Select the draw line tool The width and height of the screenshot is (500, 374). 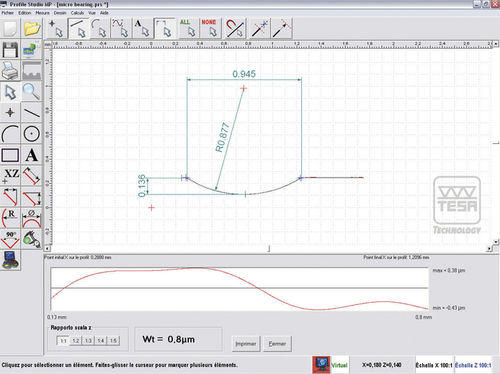pos(32,113)
